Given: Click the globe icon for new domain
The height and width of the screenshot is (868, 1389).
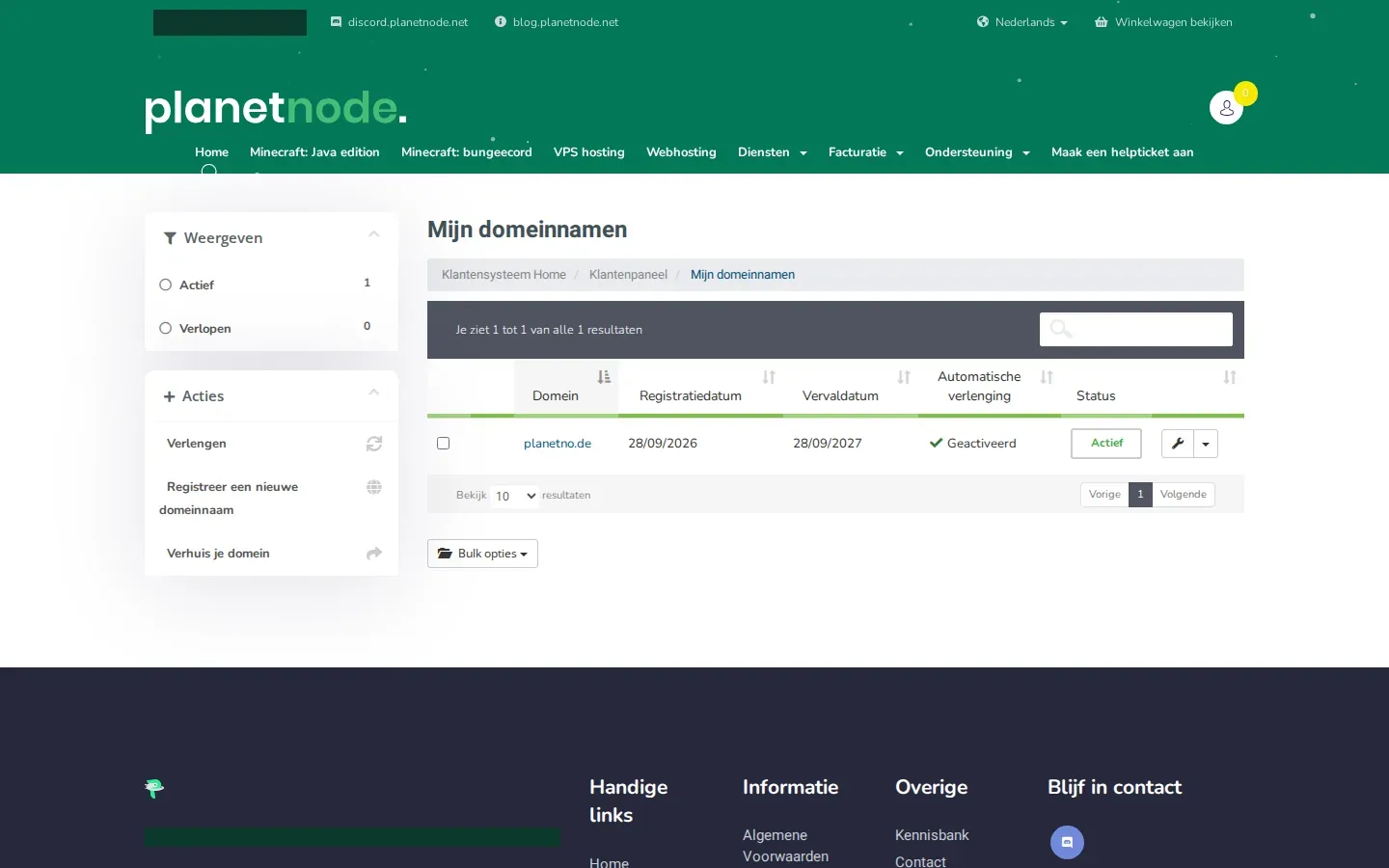Looking at the screenshot, I should pos(374,487).
